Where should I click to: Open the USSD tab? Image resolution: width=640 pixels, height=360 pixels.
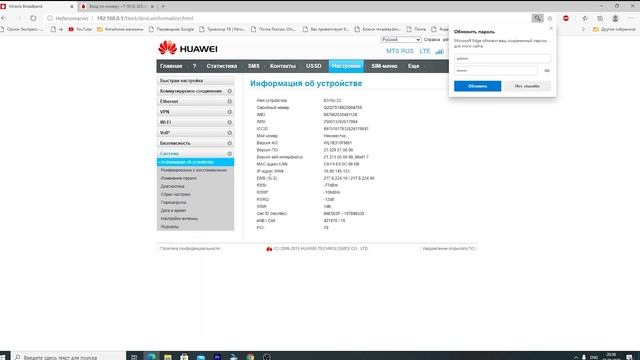(313, 66)
